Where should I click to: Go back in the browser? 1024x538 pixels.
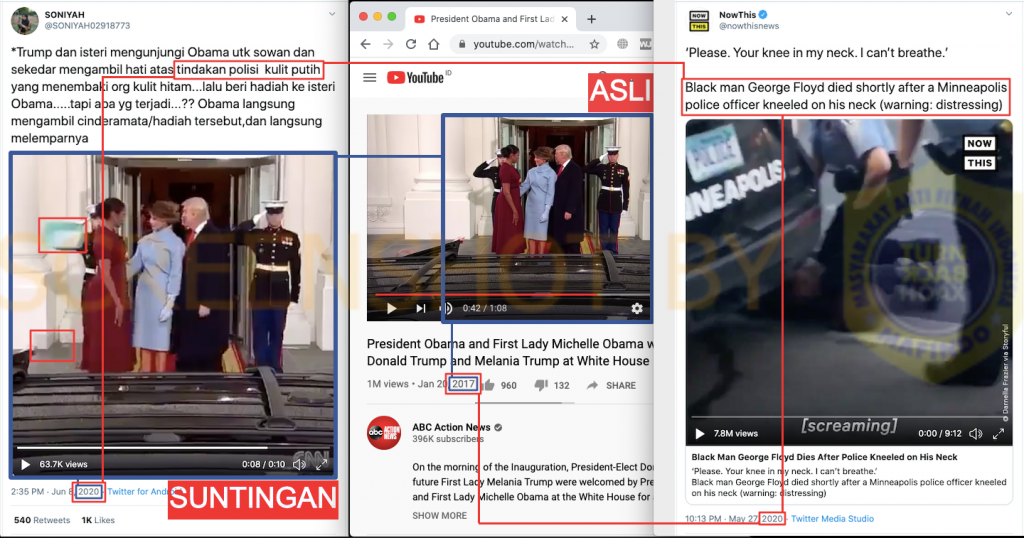[365, 44]
